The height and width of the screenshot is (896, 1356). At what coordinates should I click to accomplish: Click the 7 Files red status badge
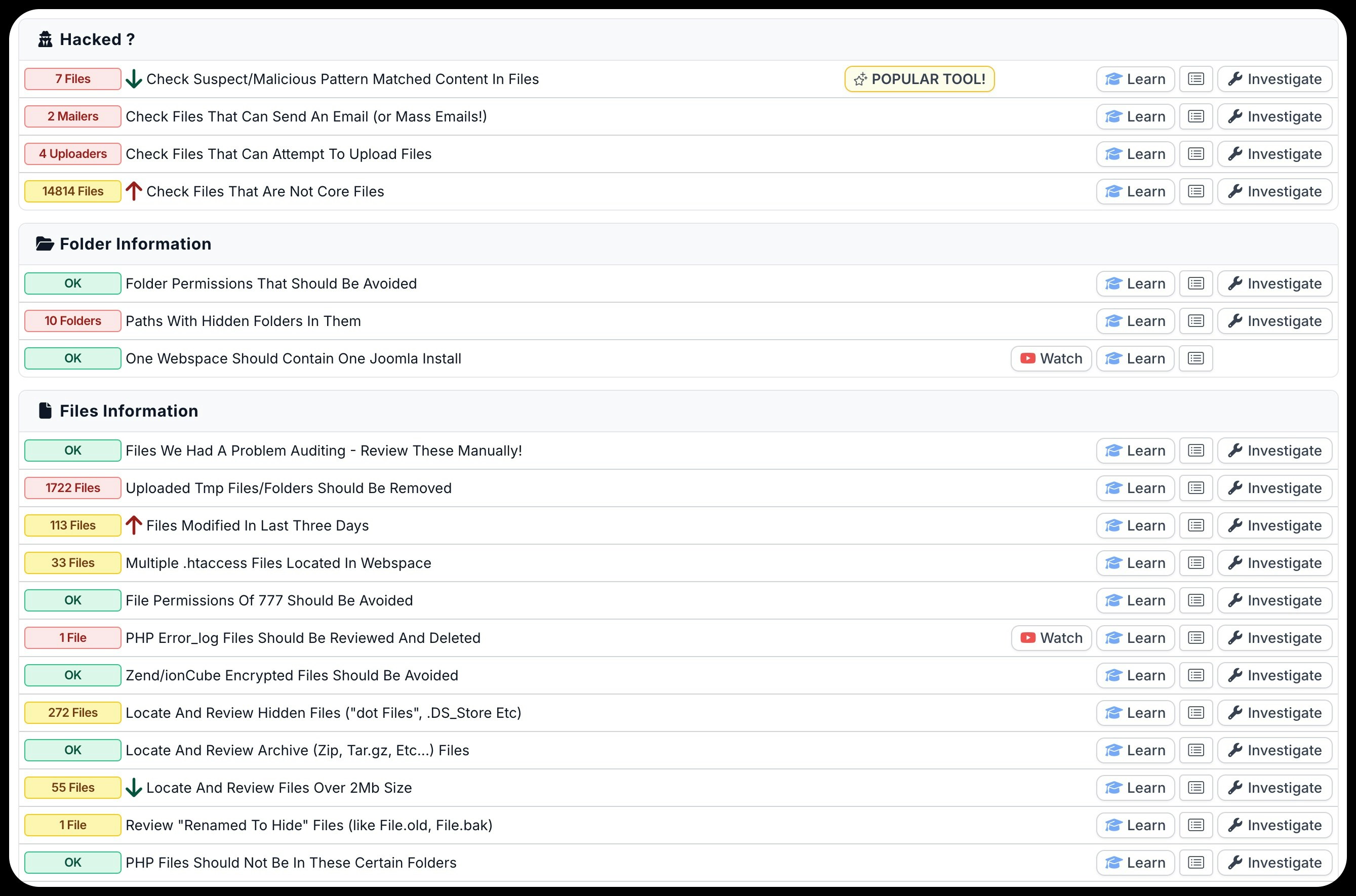point(72,79)
